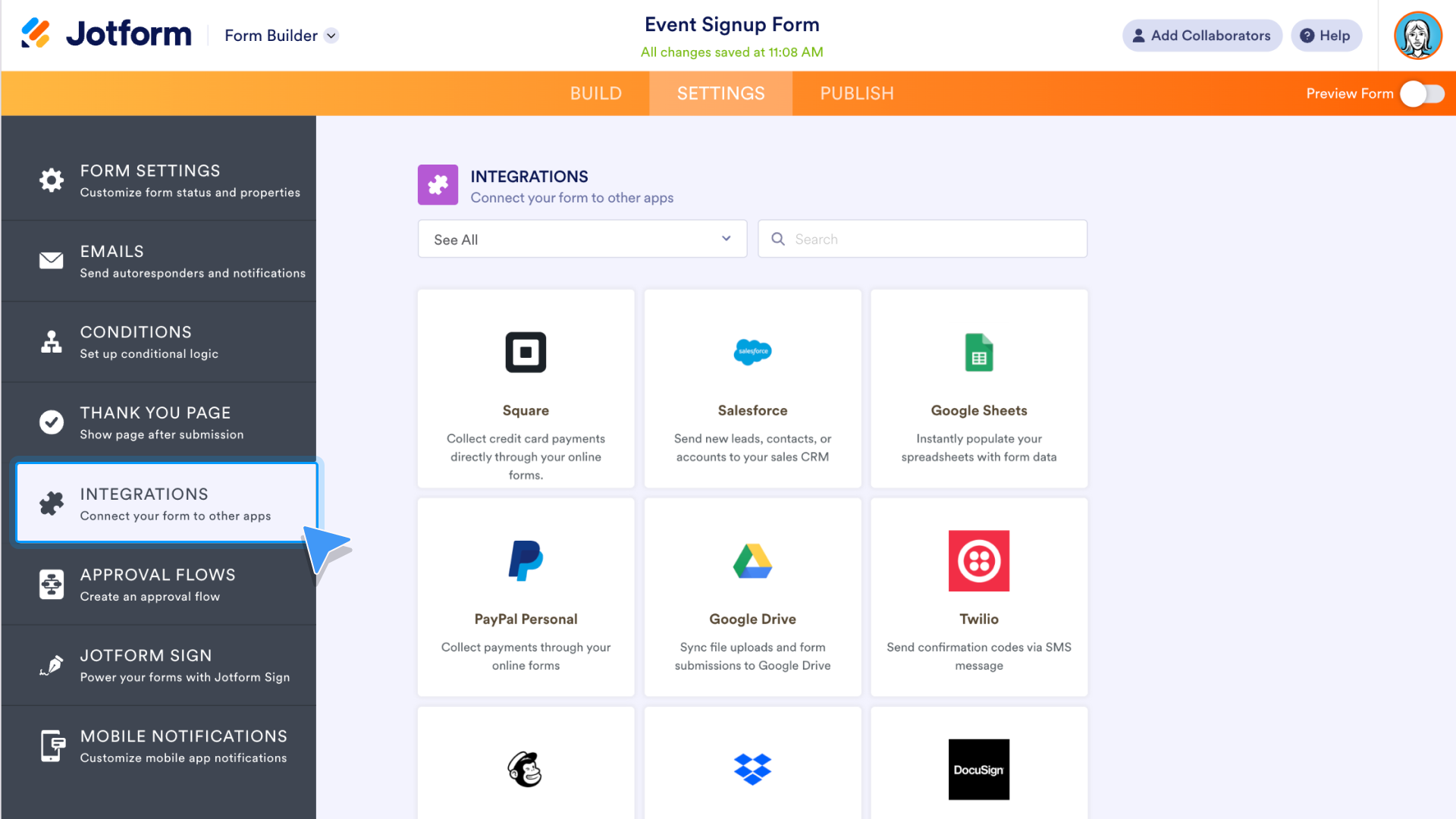Switch to the BUILD tab
This screenshot has width=1456, height=819.
pos(595,93)
